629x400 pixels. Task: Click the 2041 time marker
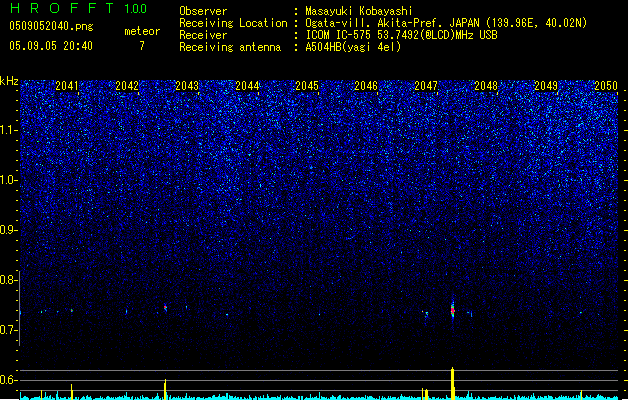pyautogui.click(x=67, y=85)
